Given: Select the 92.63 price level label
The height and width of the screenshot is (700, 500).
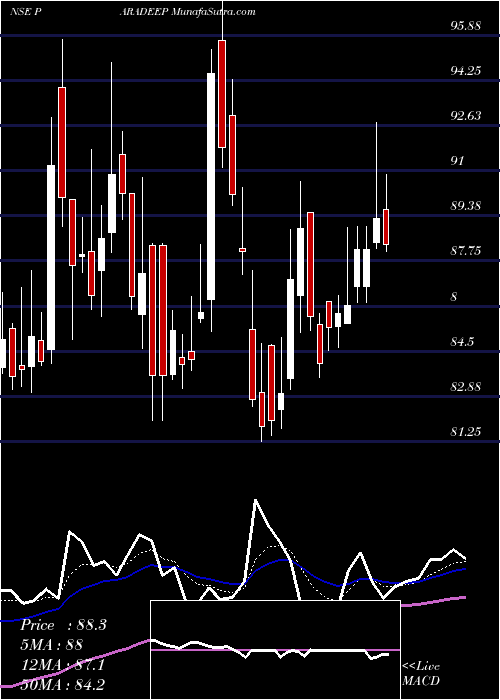Looking at the screenshot, I should pyautogui.click(x=466, y=116).
